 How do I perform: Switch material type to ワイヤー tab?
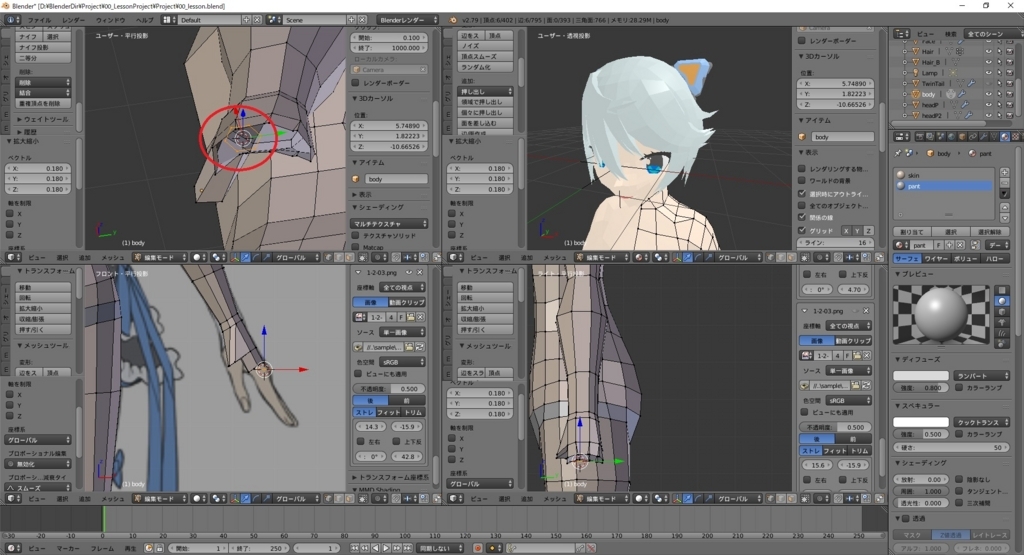[935, 259]
